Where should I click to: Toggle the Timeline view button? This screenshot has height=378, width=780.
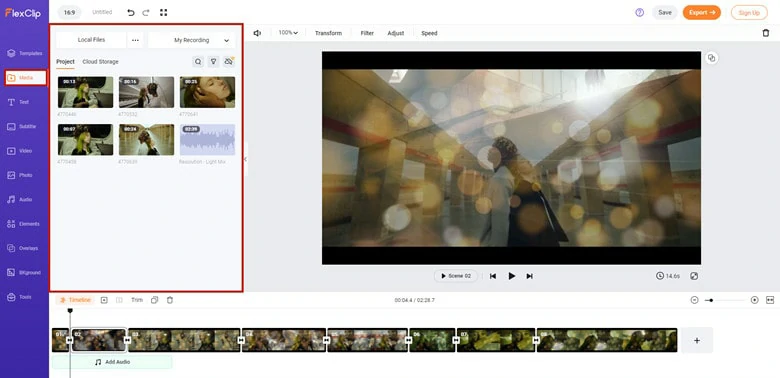pyautogui.click(x=75, y=300)
